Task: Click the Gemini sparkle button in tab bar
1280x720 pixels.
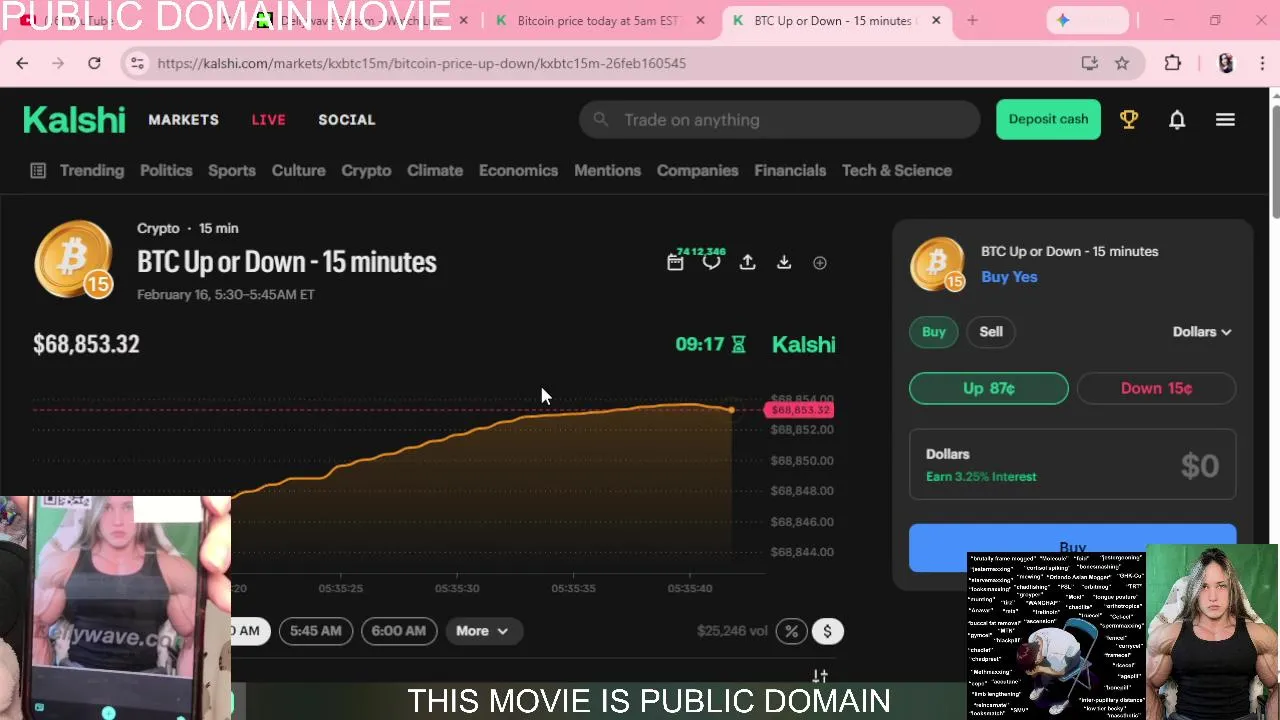Action: point(1087,20)
